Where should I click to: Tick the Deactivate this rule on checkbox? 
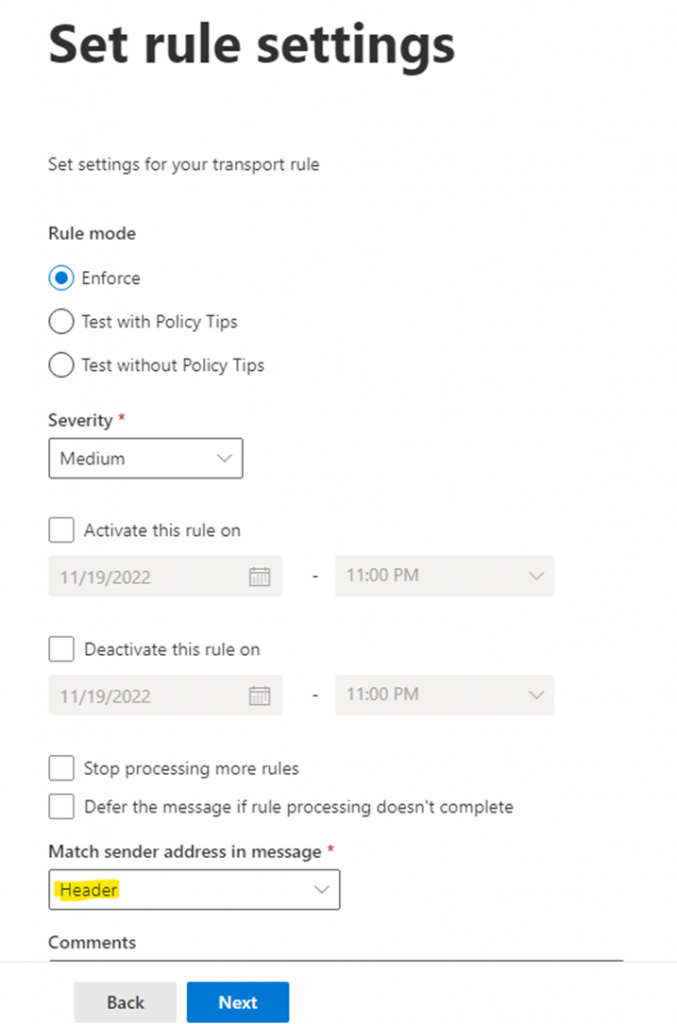(61, 649)
